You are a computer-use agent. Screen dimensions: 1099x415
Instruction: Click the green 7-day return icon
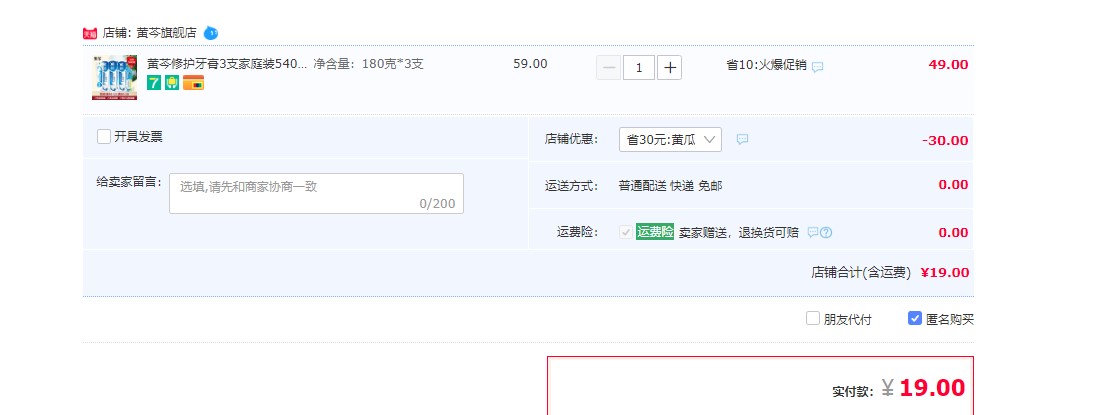pyautogui.click(x=154, y=83)
